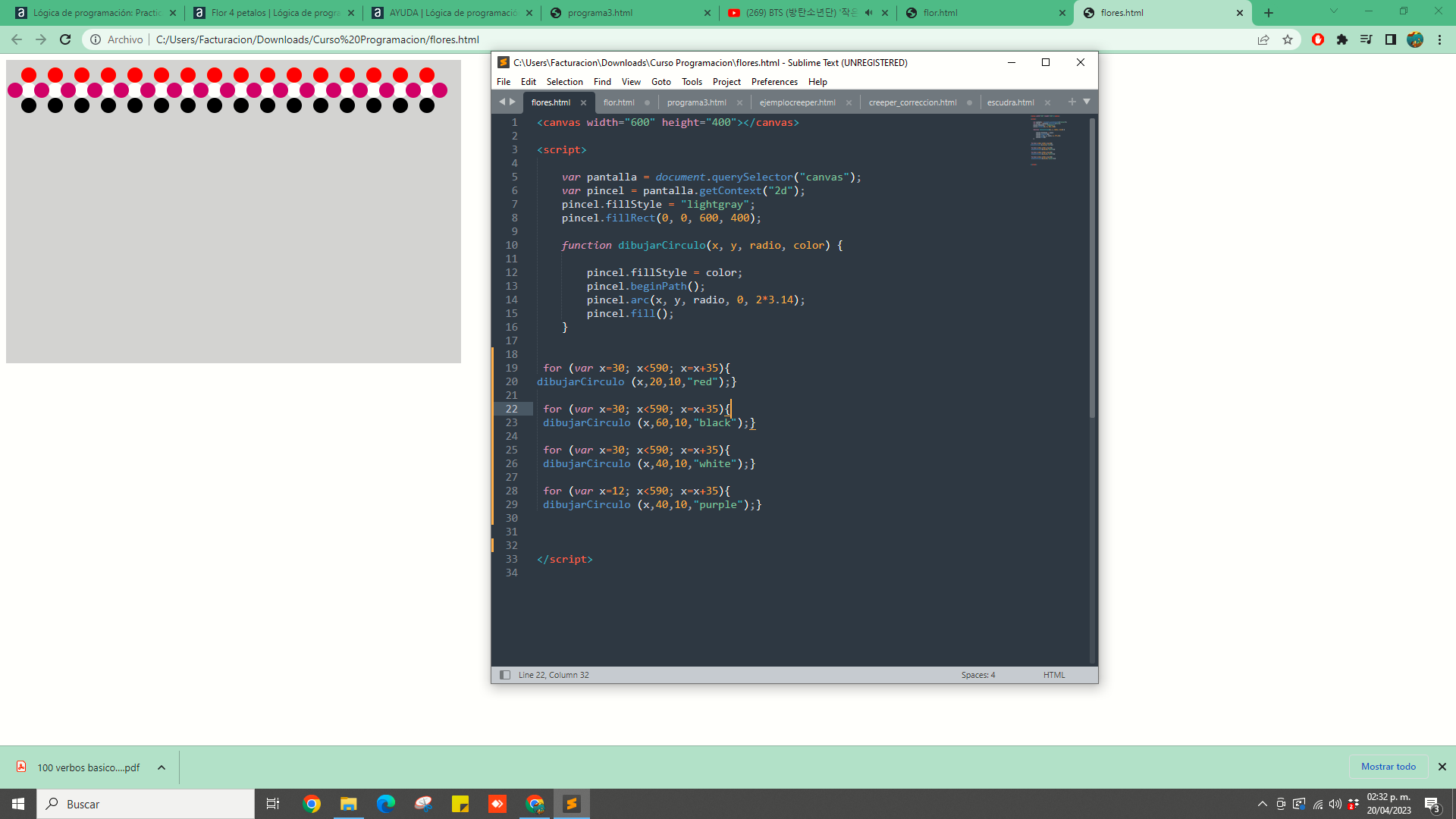This screenshot has width=1456, height=819.
Task: Switch to flor.html tab in Sublime
Action: (619, 102)
